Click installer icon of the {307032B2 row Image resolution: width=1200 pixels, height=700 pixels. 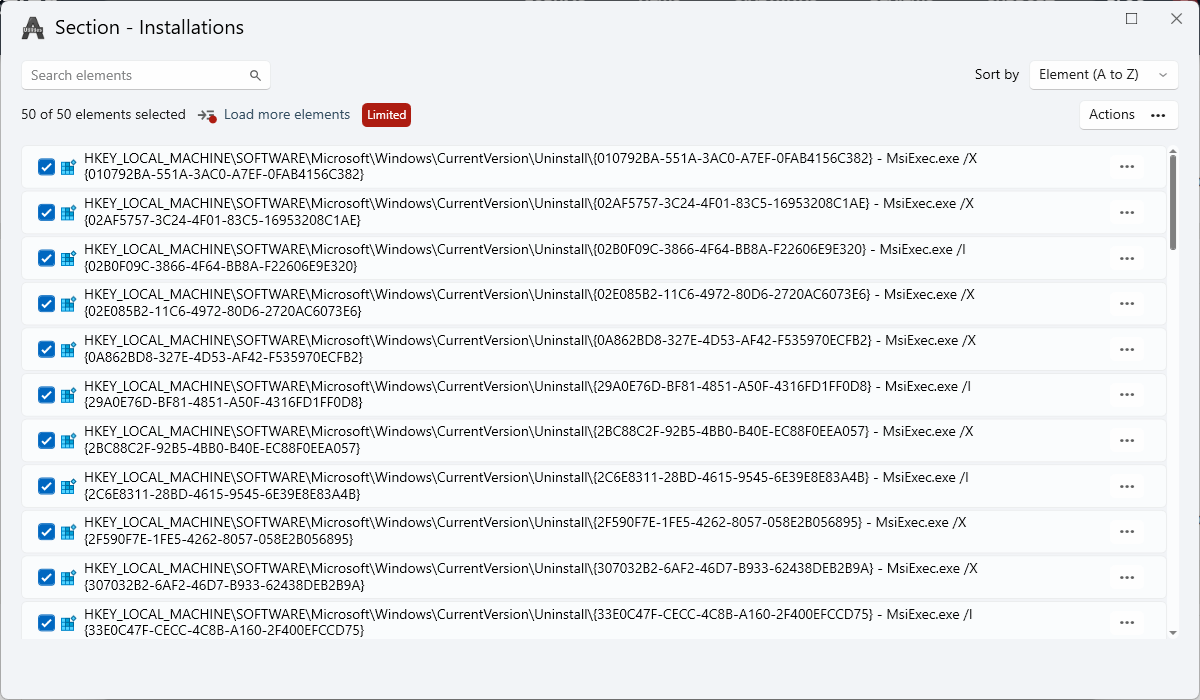pos(69,577)
